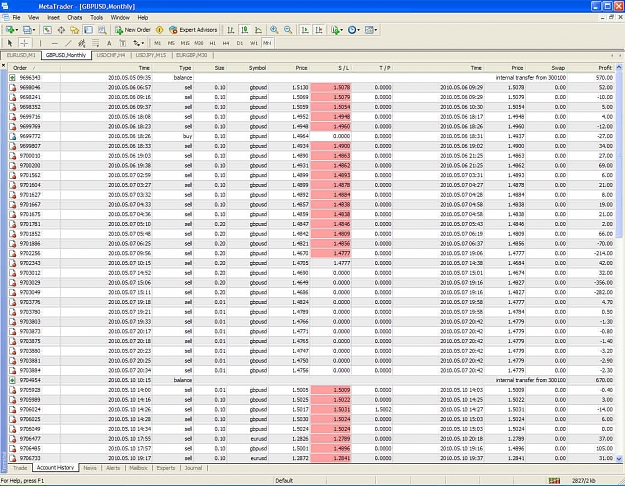This screenshot has width=625, height=486.
Task: Click the Expert Advisors button
Action: (193, 30)
